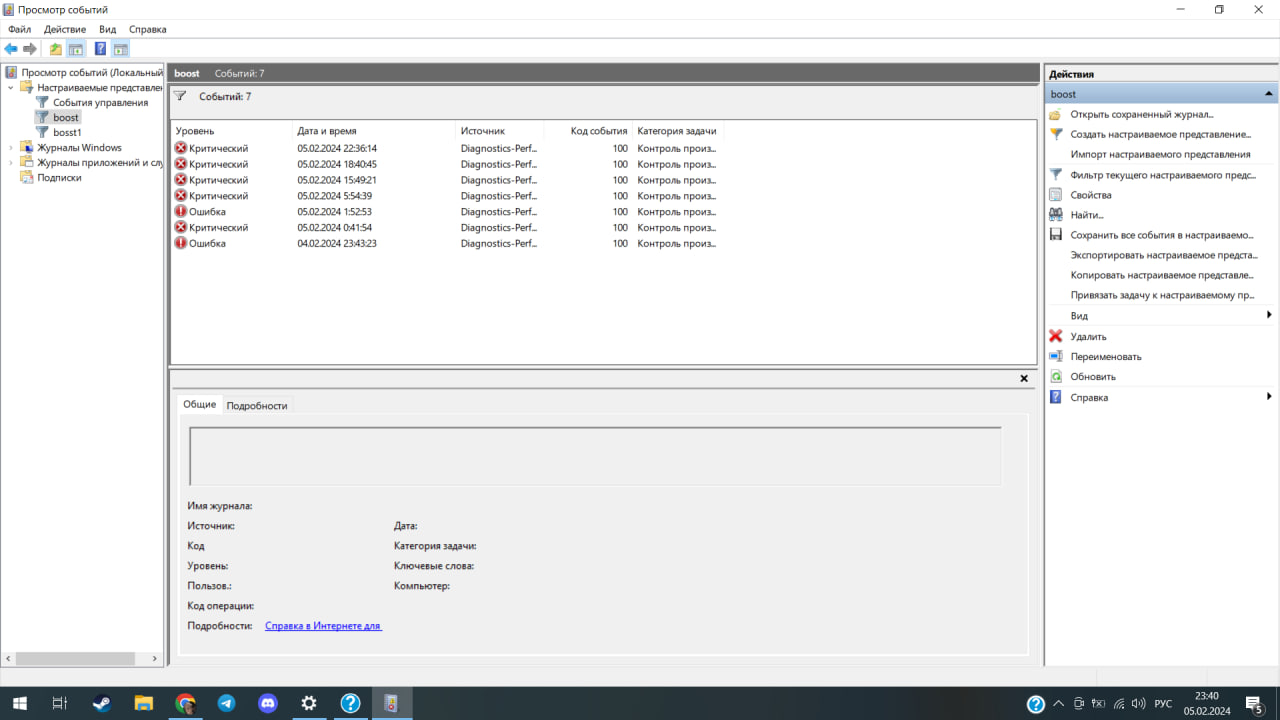Click the Back arrow toolbar icon
Screen dimensions: 1280x720
click(x=11, y=49)
